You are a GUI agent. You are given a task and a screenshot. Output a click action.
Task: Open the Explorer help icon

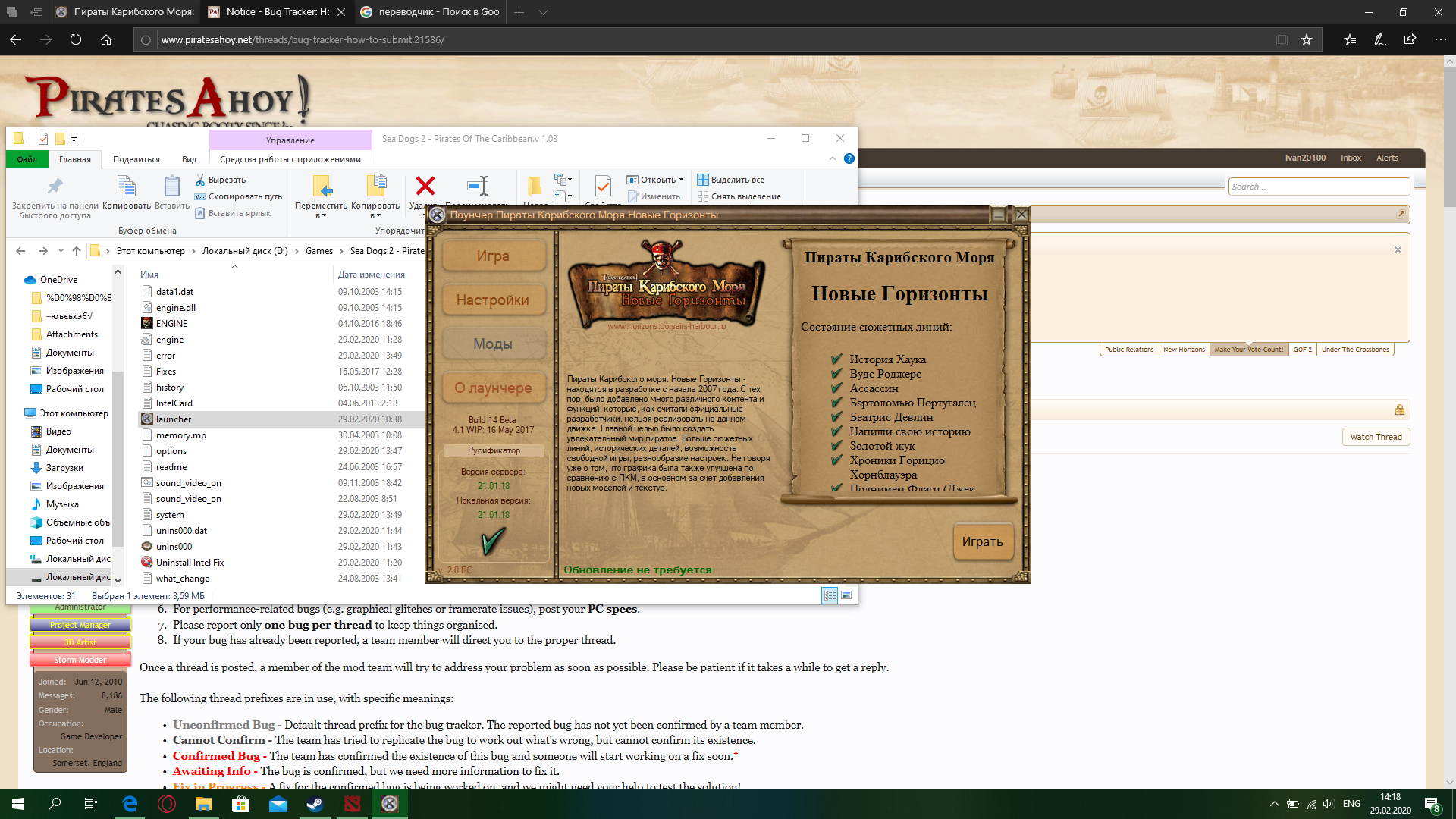(x=849, y=158)
